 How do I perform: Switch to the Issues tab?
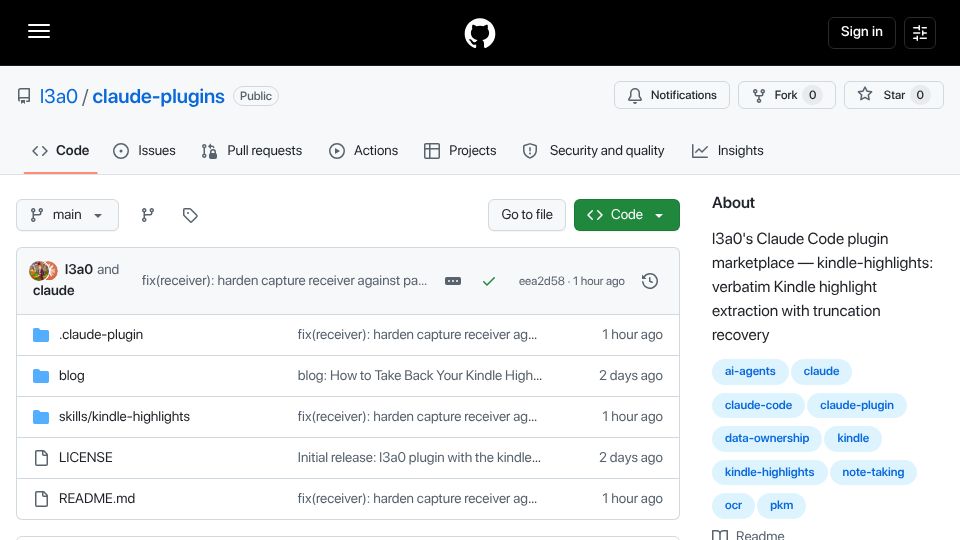pos(144,151)
